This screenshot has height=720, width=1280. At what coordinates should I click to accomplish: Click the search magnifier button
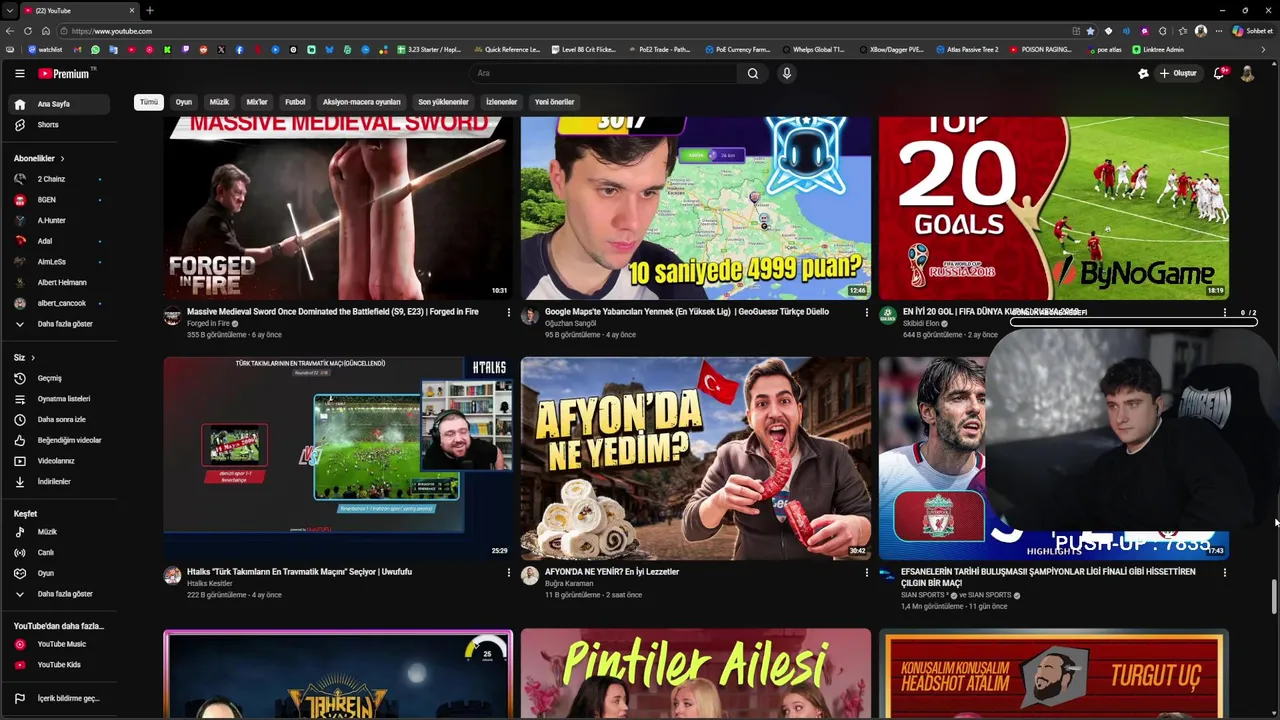753,73
